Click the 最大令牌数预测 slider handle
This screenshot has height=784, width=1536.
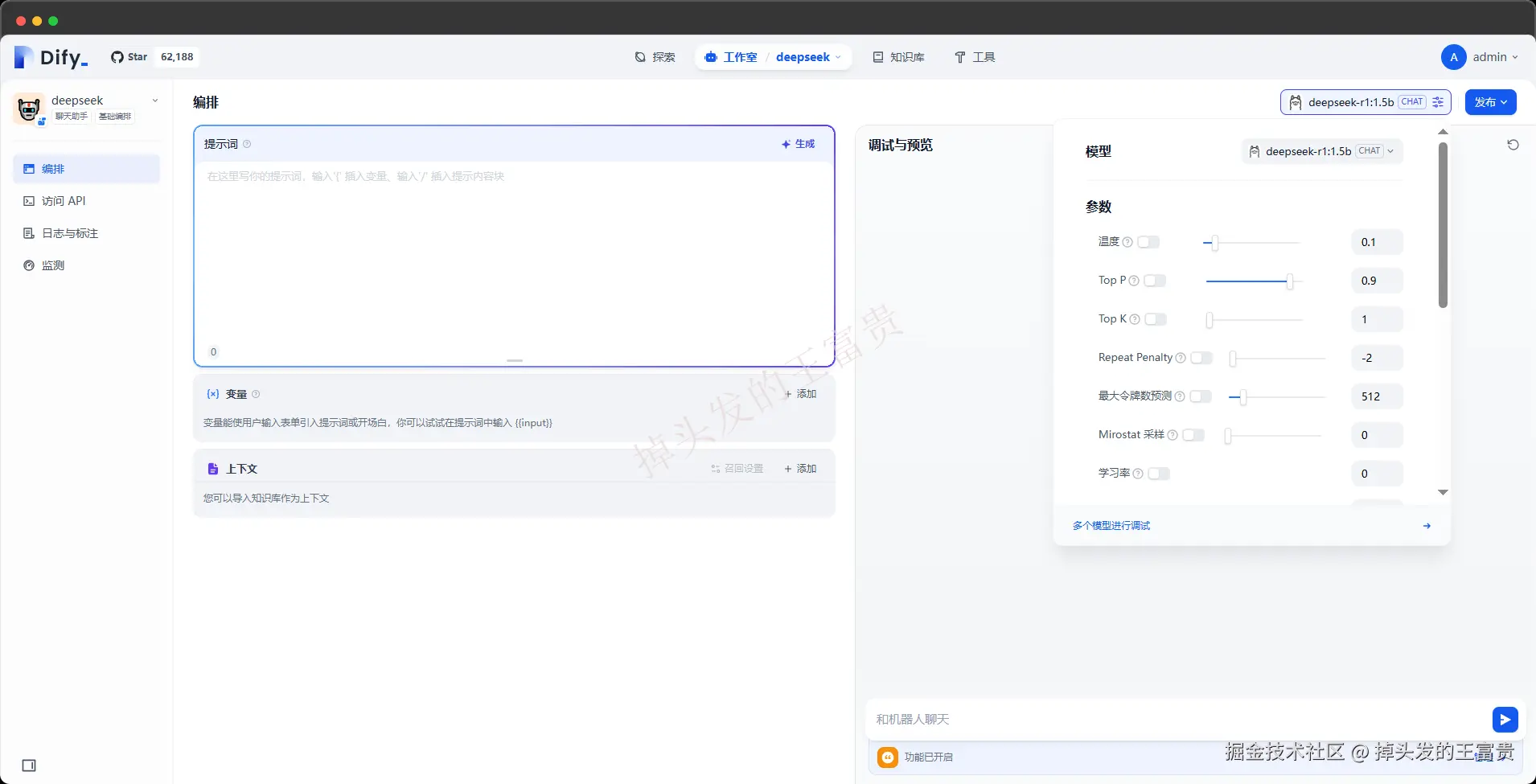1243,397
